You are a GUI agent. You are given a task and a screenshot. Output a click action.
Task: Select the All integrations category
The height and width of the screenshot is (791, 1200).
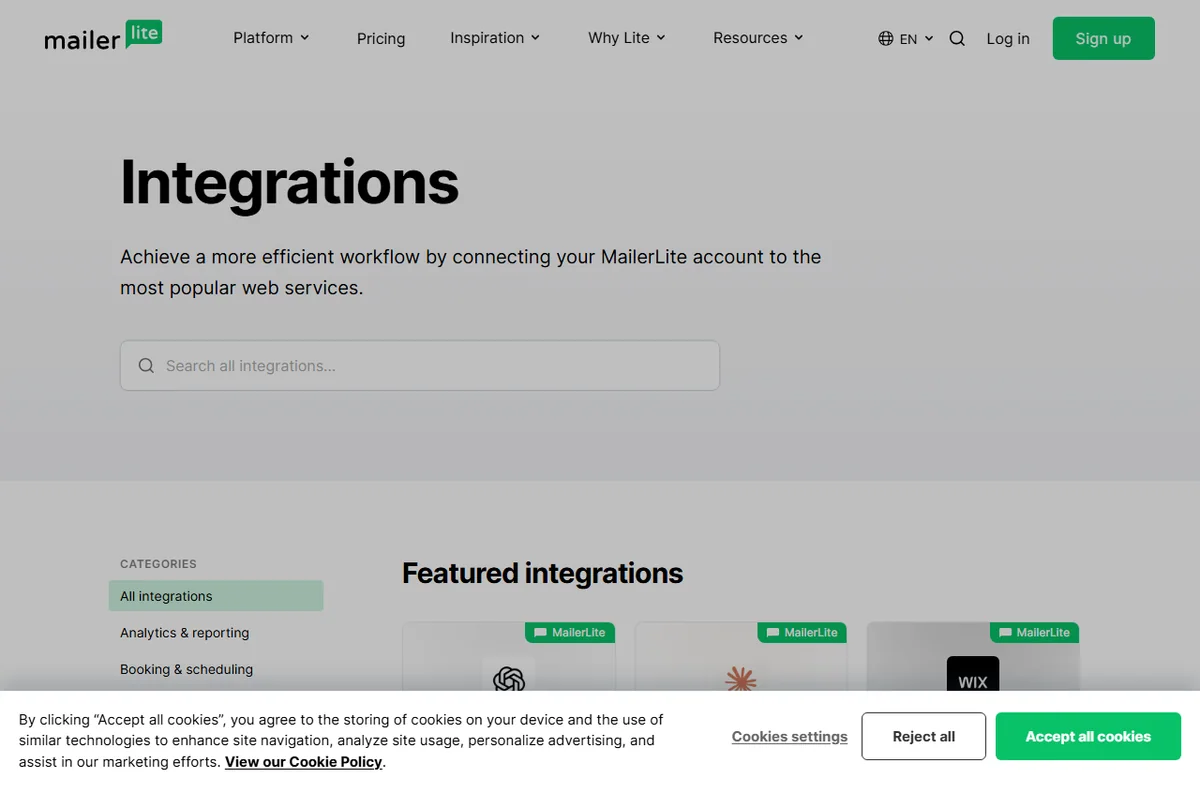tap(216, 596)
